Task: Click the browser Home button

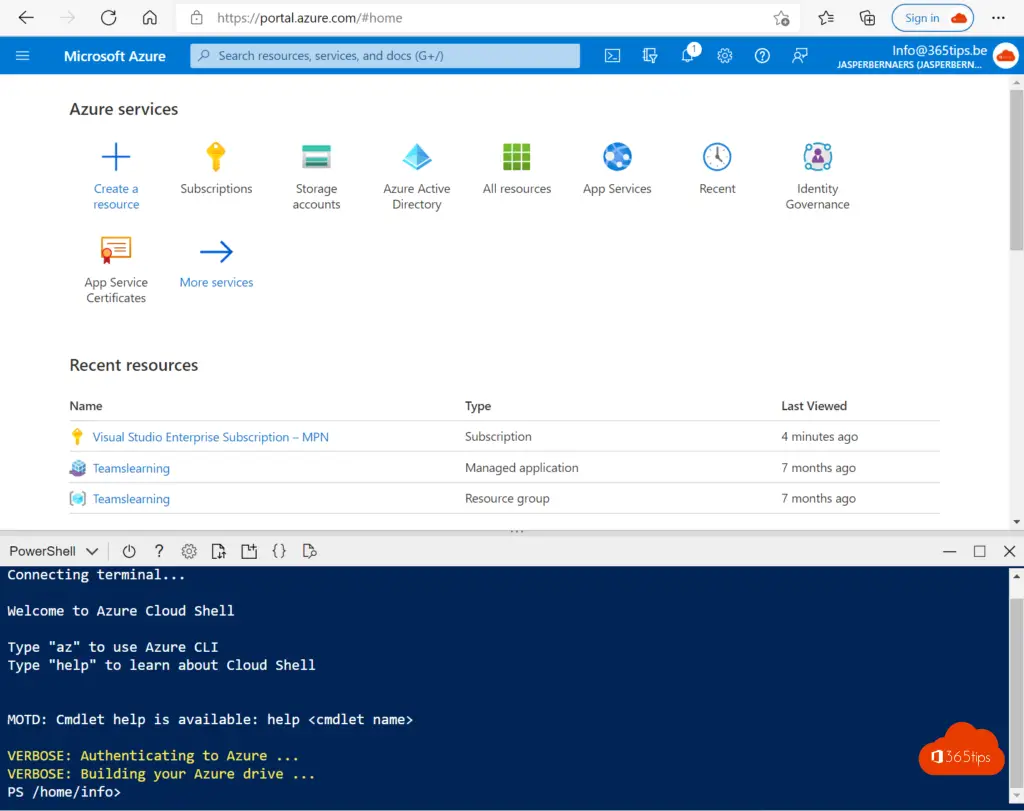Action: coord(150,18)
